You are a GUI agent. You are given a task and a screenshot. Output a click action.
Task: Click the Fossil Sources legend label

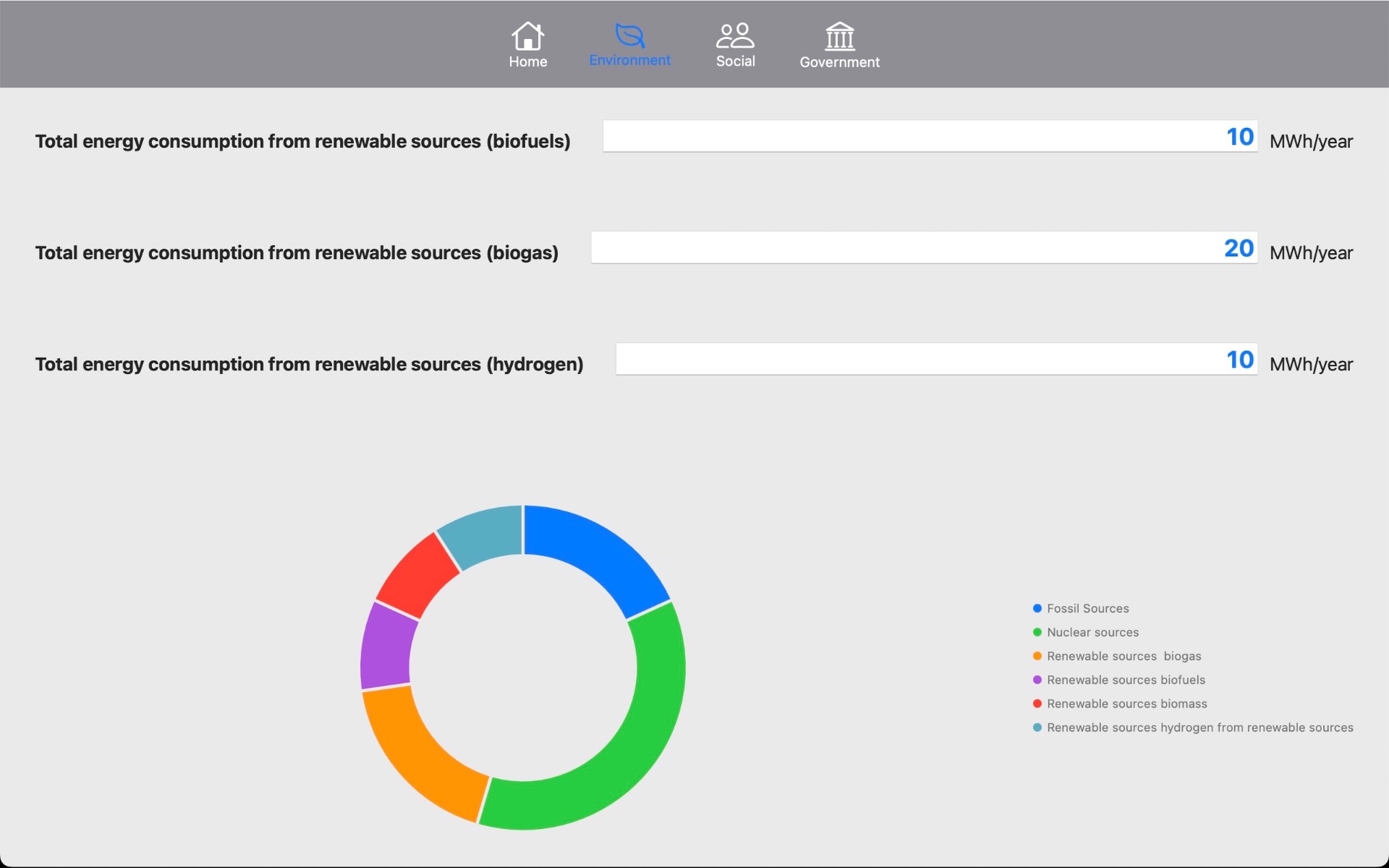(x=1087, y=608)
